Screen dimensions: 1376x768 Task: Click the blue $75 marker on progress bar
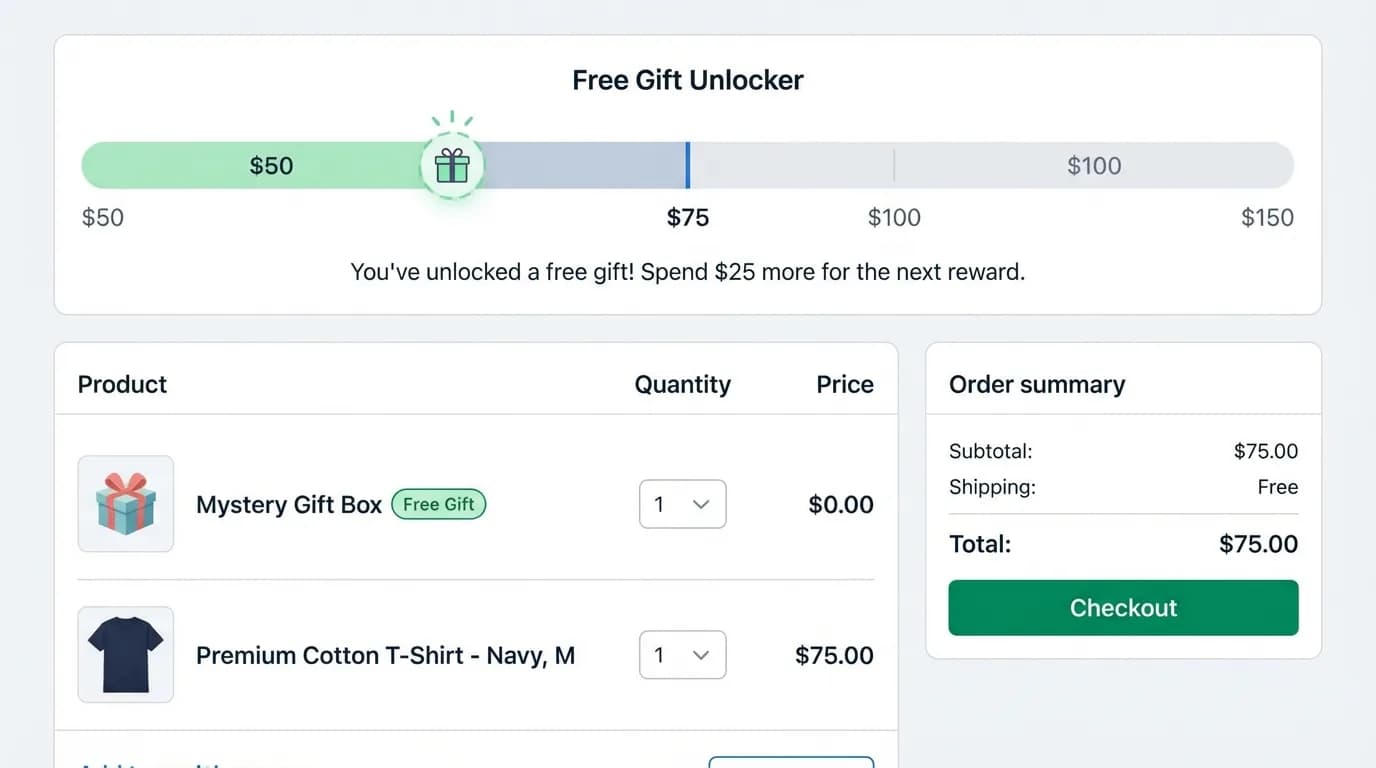pos(688,165)
